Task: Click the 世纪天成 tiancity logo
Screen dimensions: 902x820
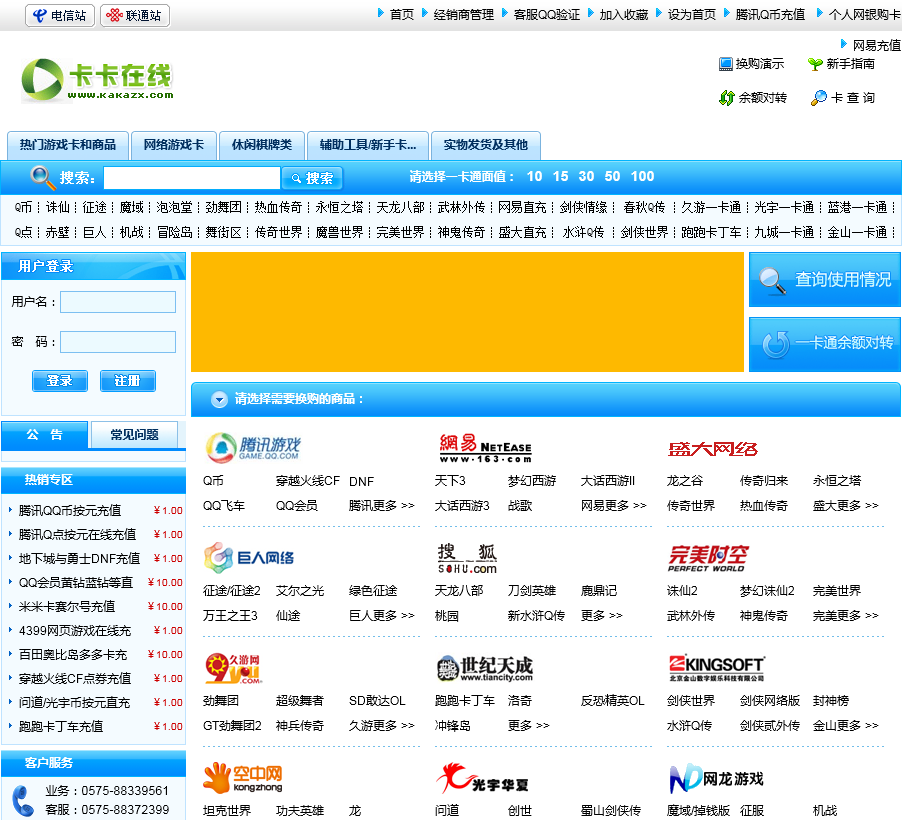Action: click(484, 668)
